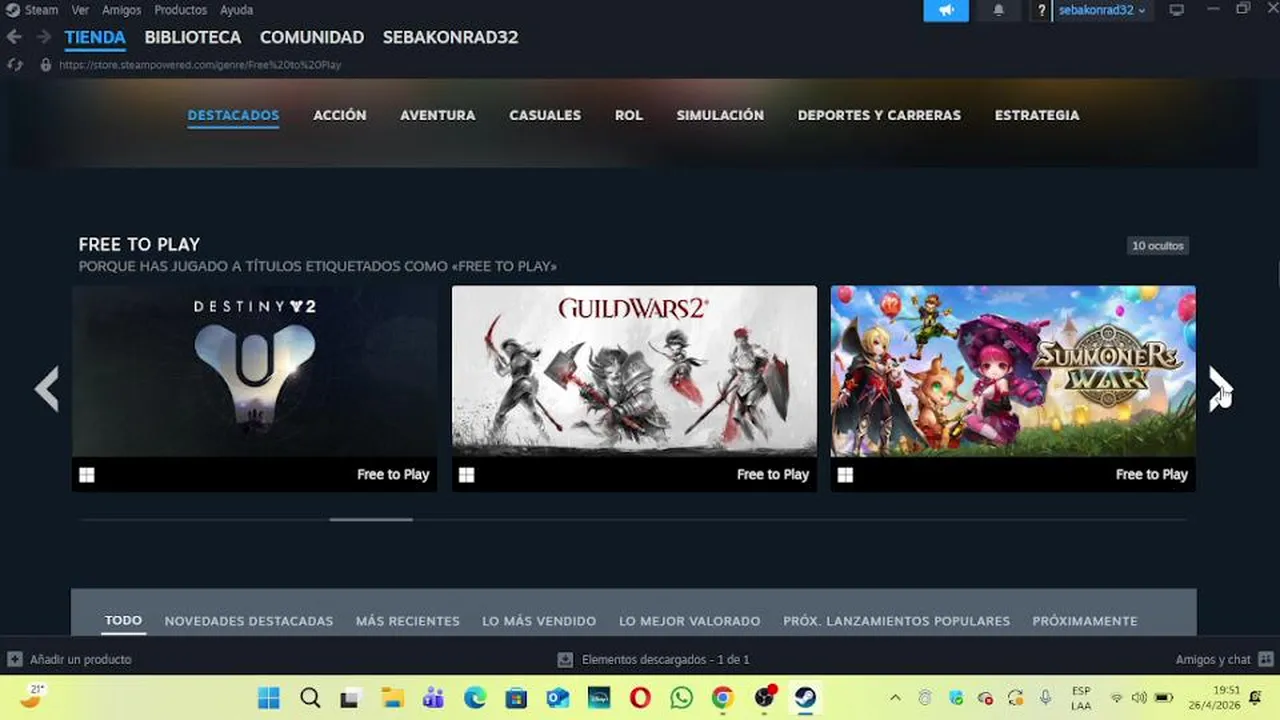
Task: Open the SEBAKONRAD32 profile section
Action: coord(450,37)
